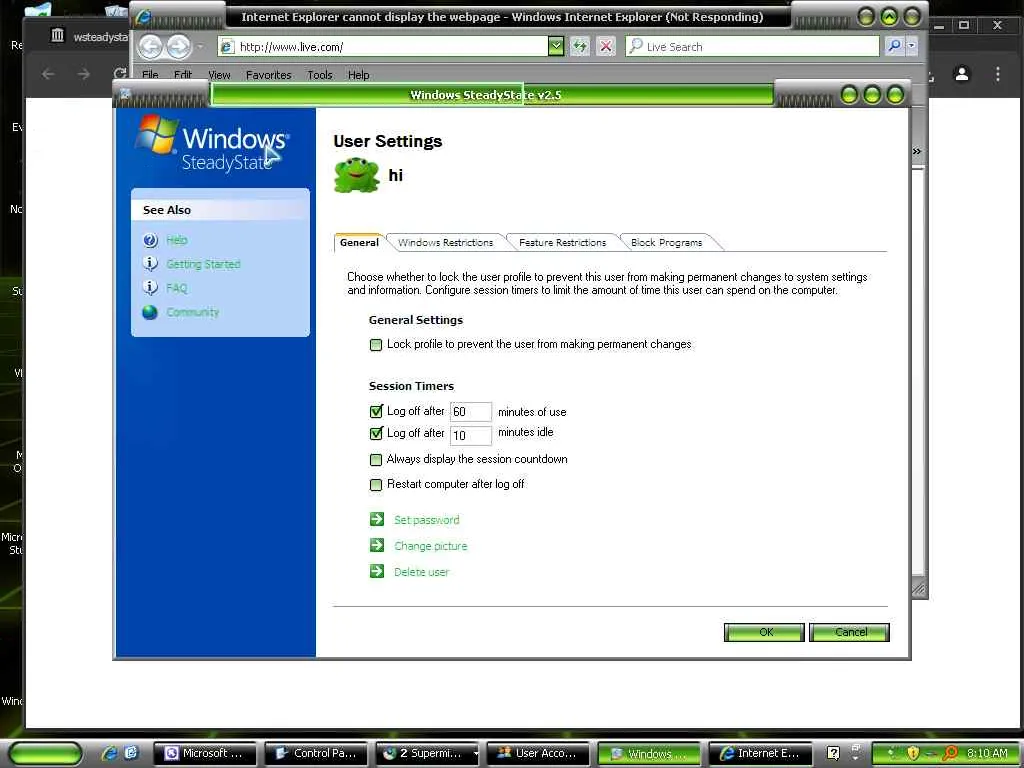Open the Live Search options dropdown arrow
This screenshot has width=1024, height=768.
click(912, 46)
